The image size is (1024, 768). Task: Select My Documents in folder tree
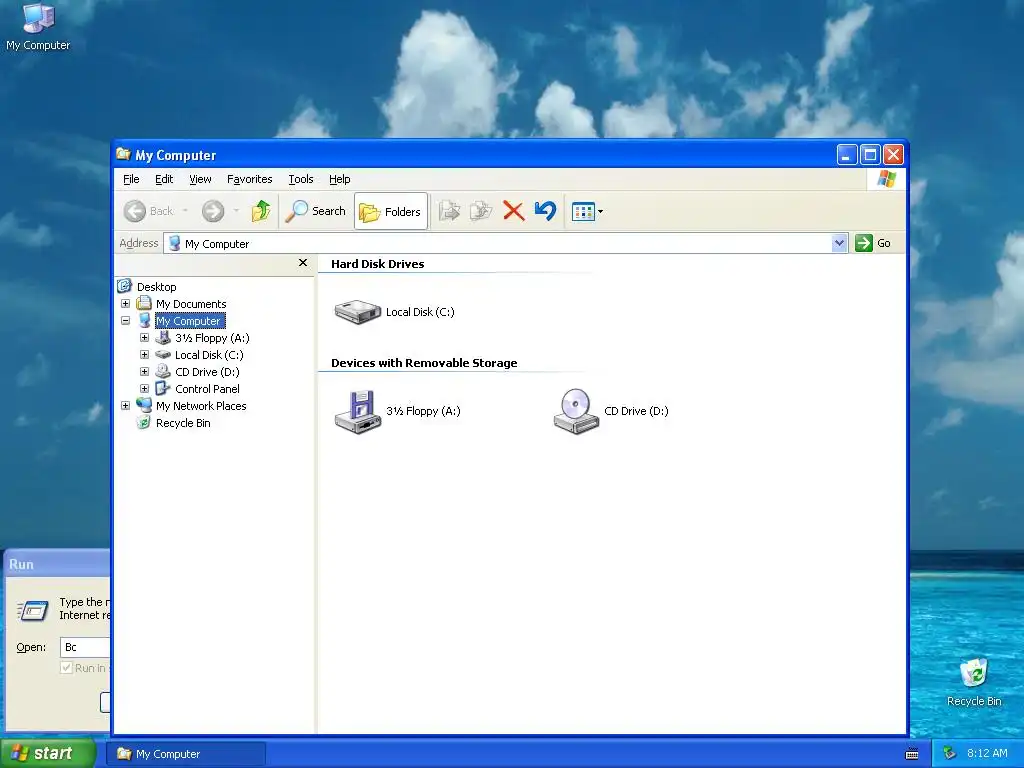(191, 304)
